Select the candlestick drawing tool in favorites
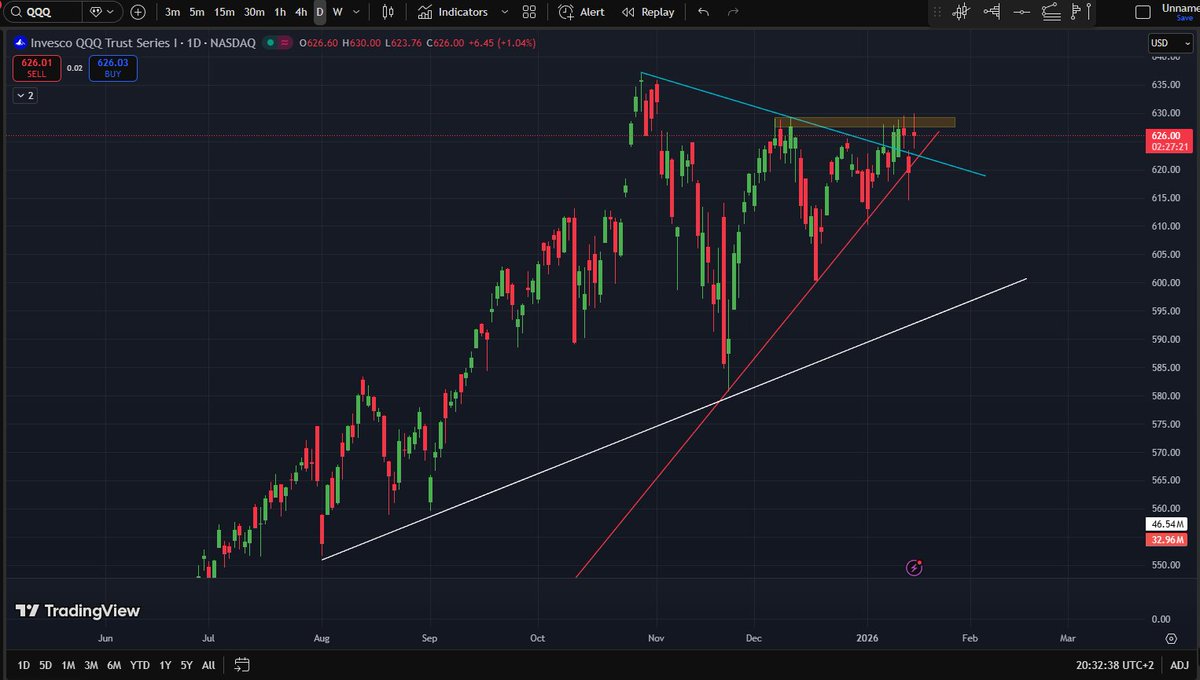This screenshot has width=1200, height=680. tap(961, 12)
